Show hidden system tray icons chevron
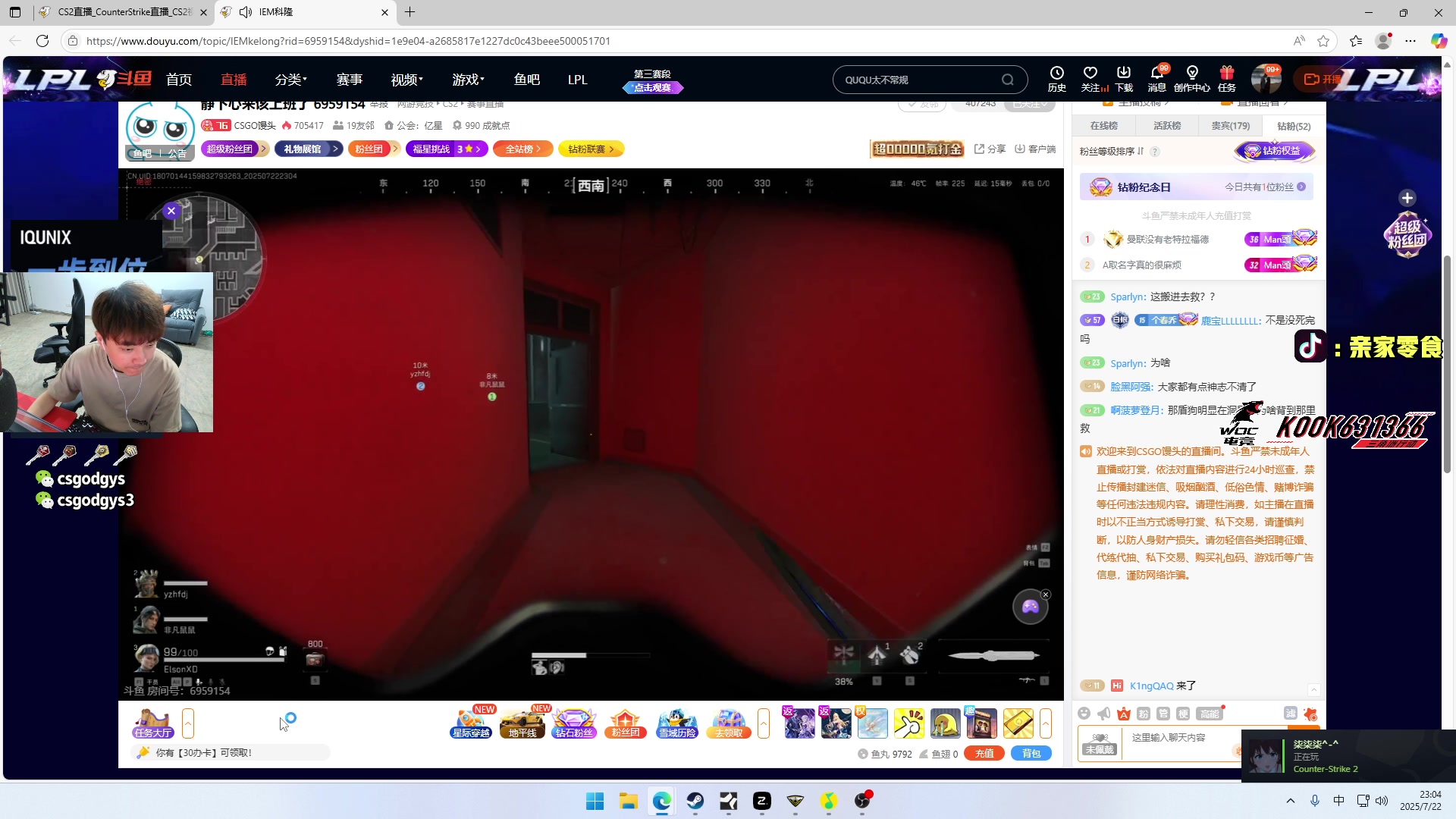This screenshot has height=819, width=1456. point(1291,801)
